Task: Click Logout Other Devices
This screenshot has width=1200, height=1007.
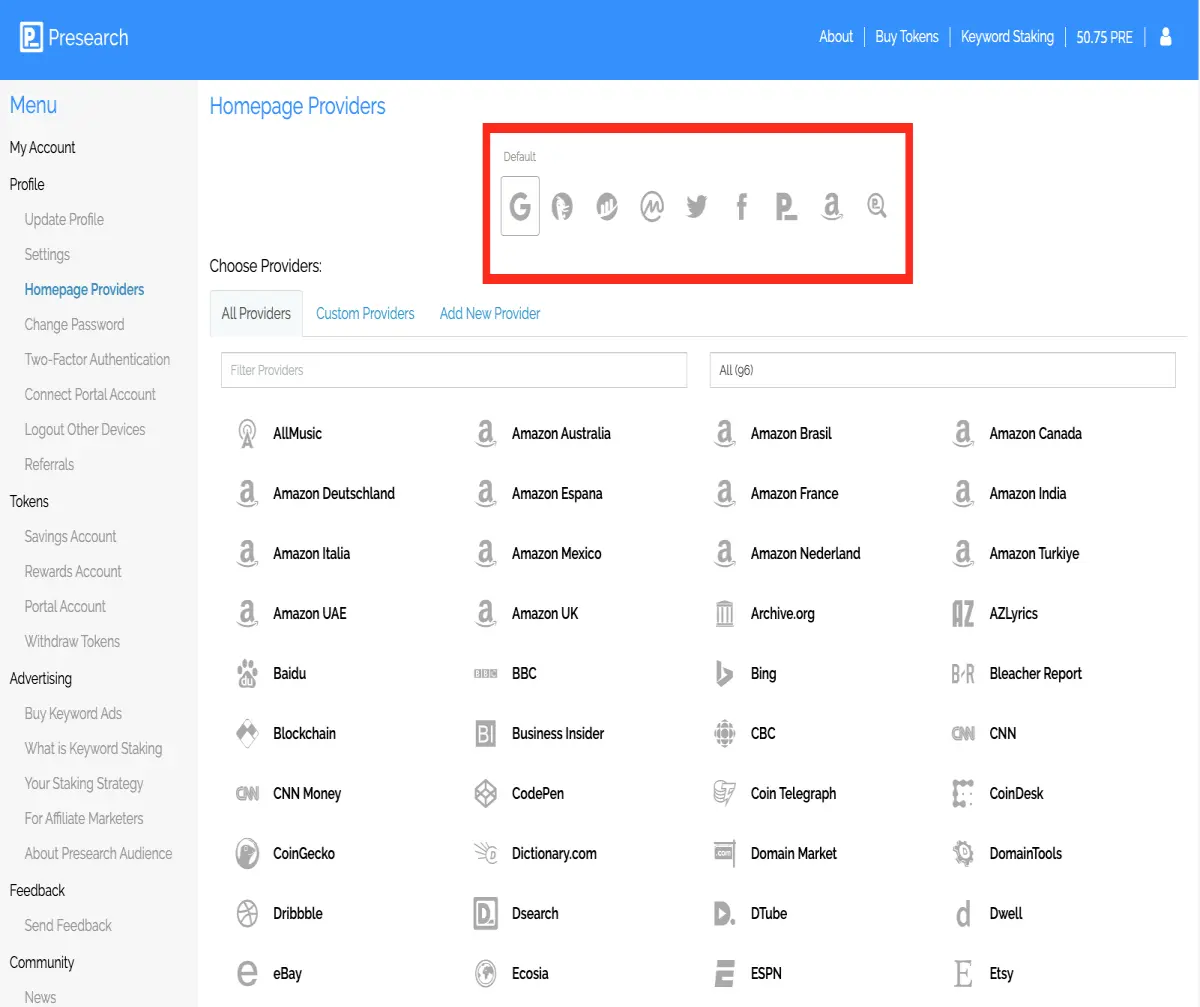Action: 85,430
